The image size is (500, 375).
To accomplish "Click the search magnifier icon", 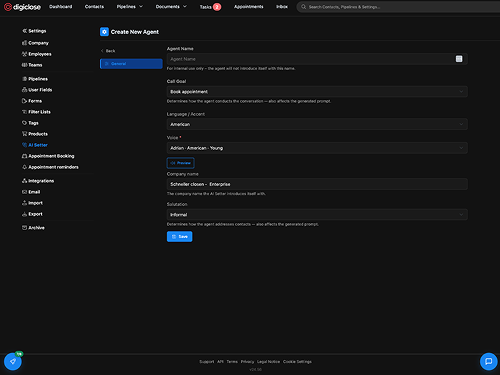I will click(303, 7).
